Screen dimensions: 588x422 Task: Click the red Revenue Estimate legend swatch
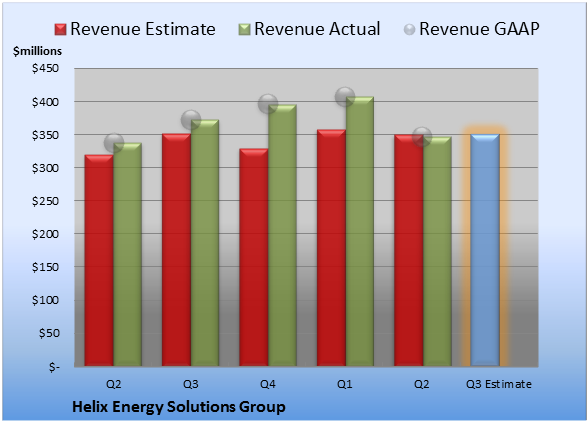tap(60, 30)
